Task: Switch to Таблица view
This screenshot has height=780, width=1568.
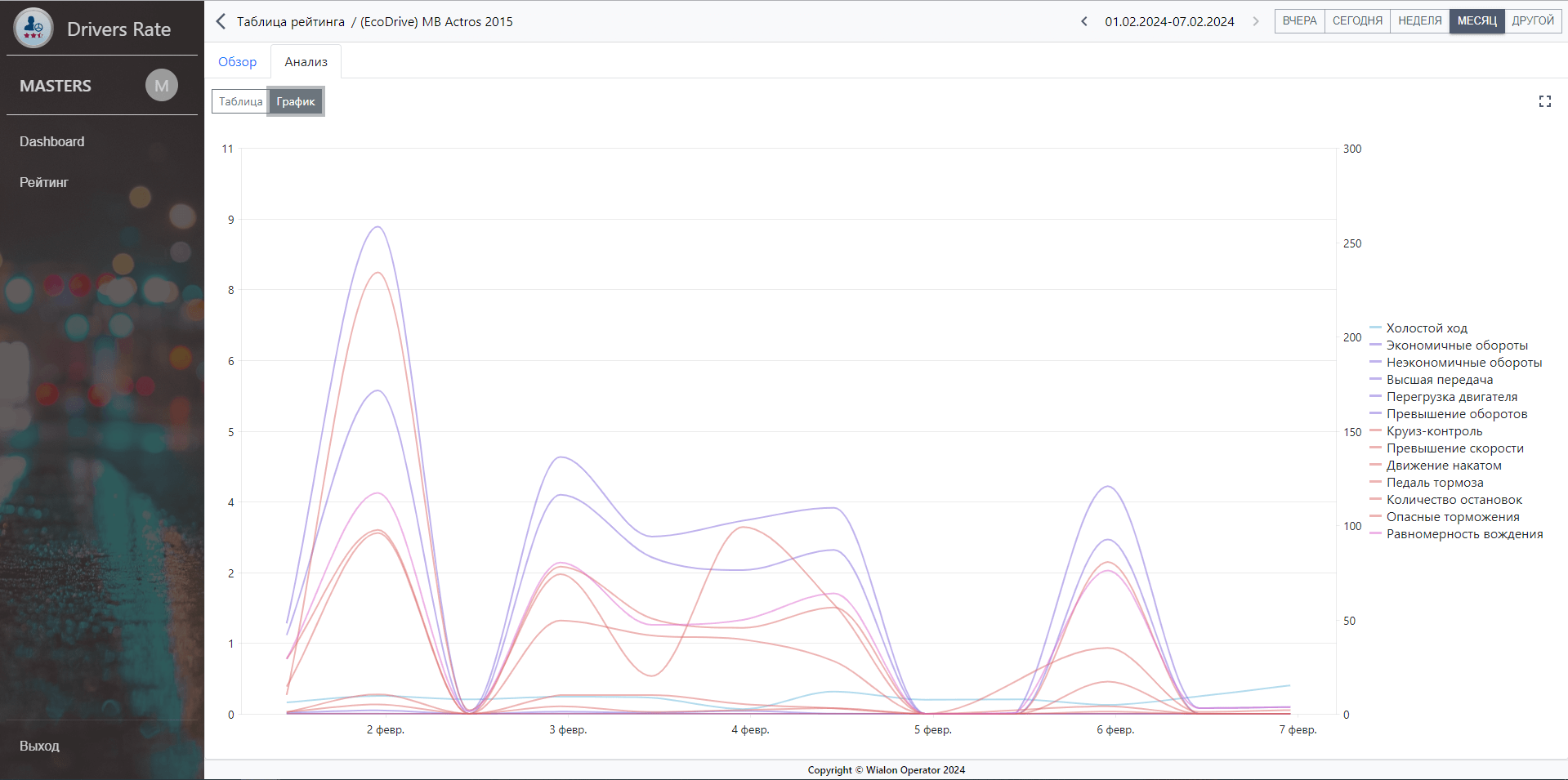Action: [240, 101]
